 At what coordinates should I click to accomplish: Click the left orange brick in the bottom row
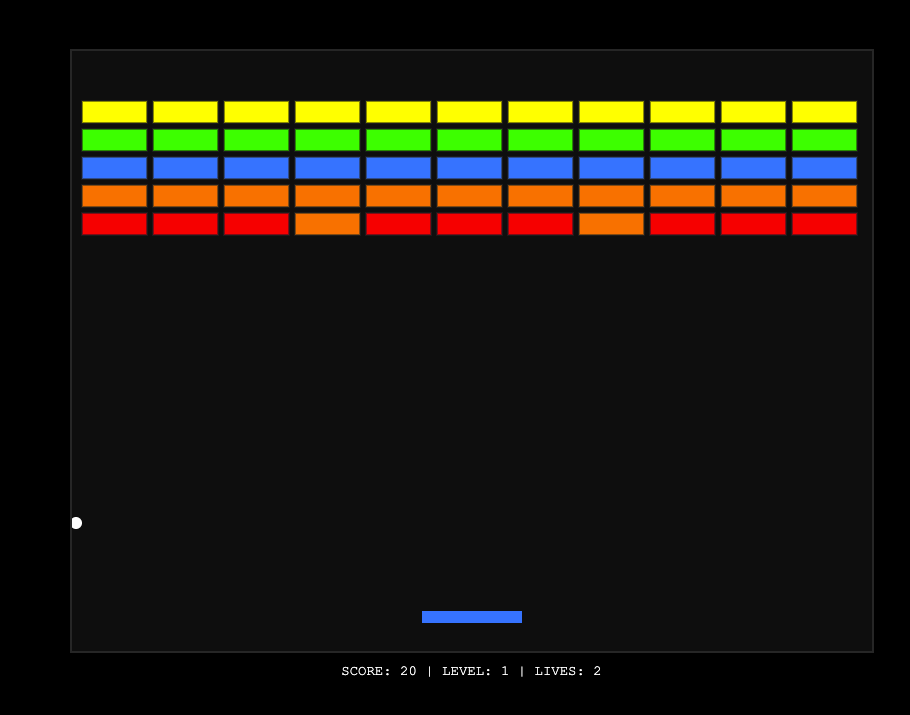coord(327,224)
